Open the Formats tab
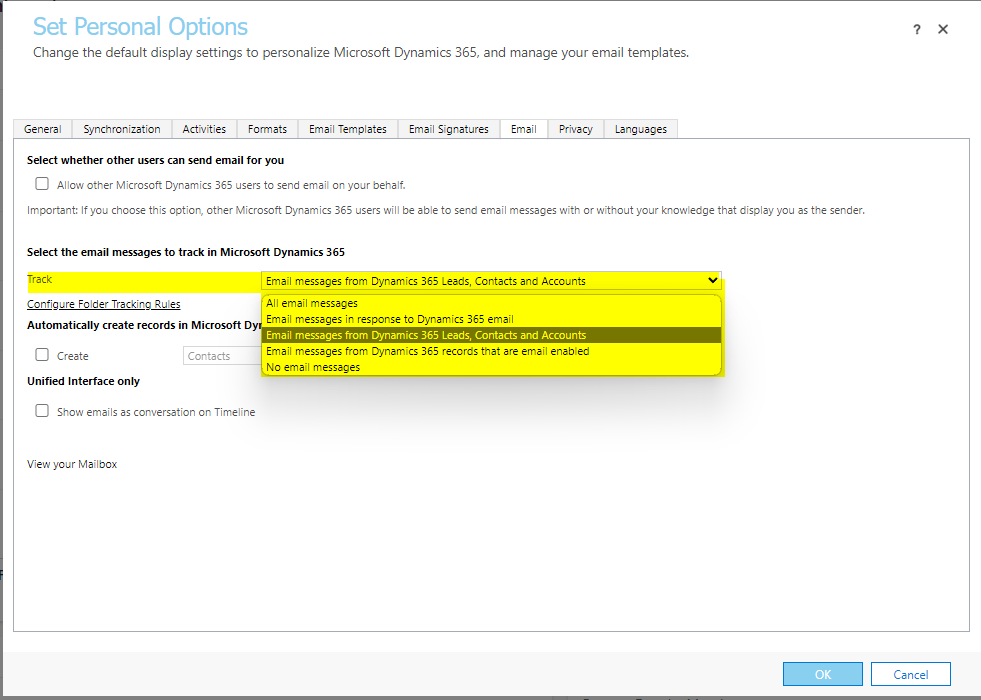Screen dimensions: 981x700 pyautogui.click(x=267, y=129)
